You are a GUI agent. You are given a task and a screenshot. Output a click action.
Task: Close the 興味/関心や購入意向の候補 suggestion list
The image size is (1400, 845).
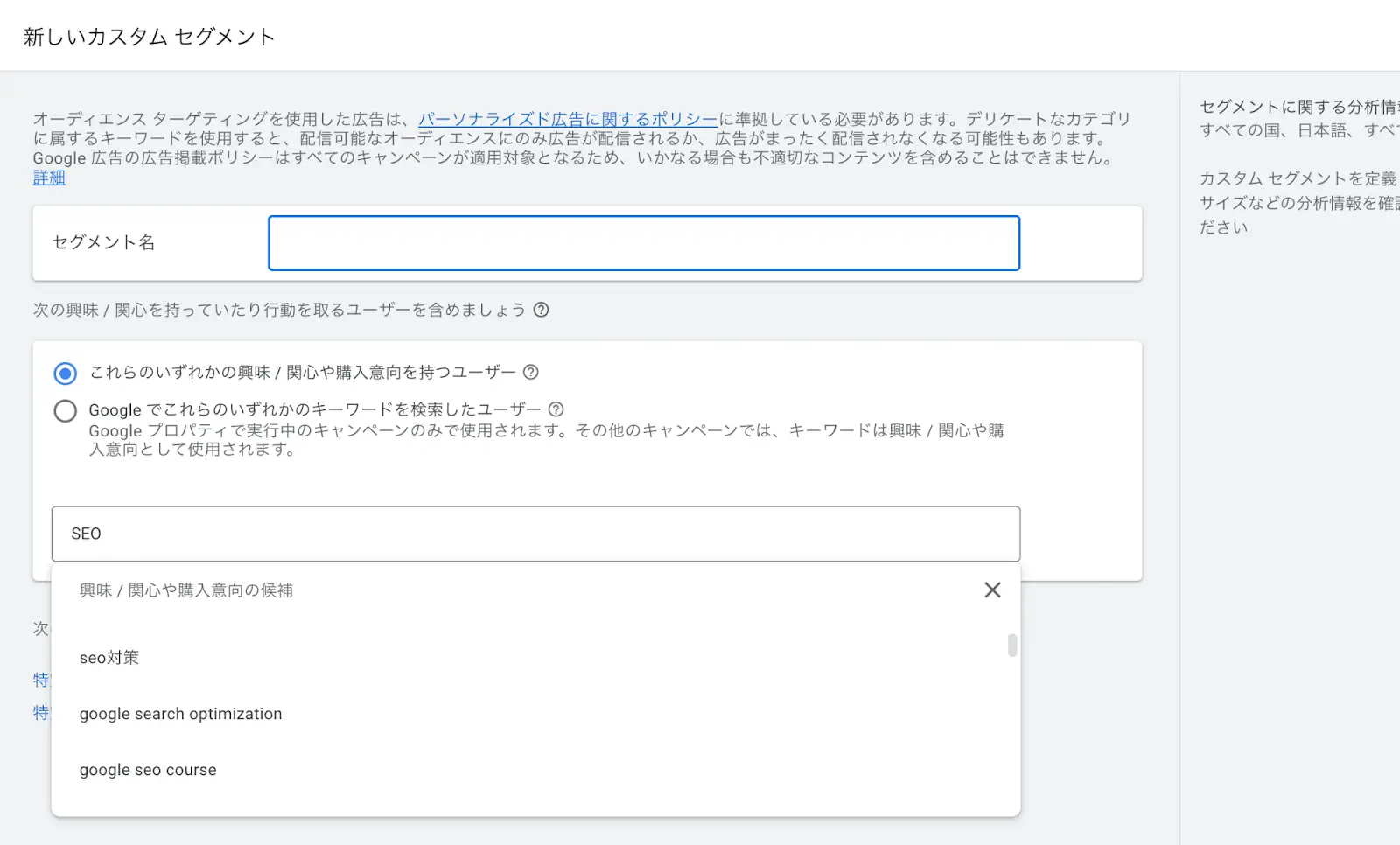click(x=992, y=590)
